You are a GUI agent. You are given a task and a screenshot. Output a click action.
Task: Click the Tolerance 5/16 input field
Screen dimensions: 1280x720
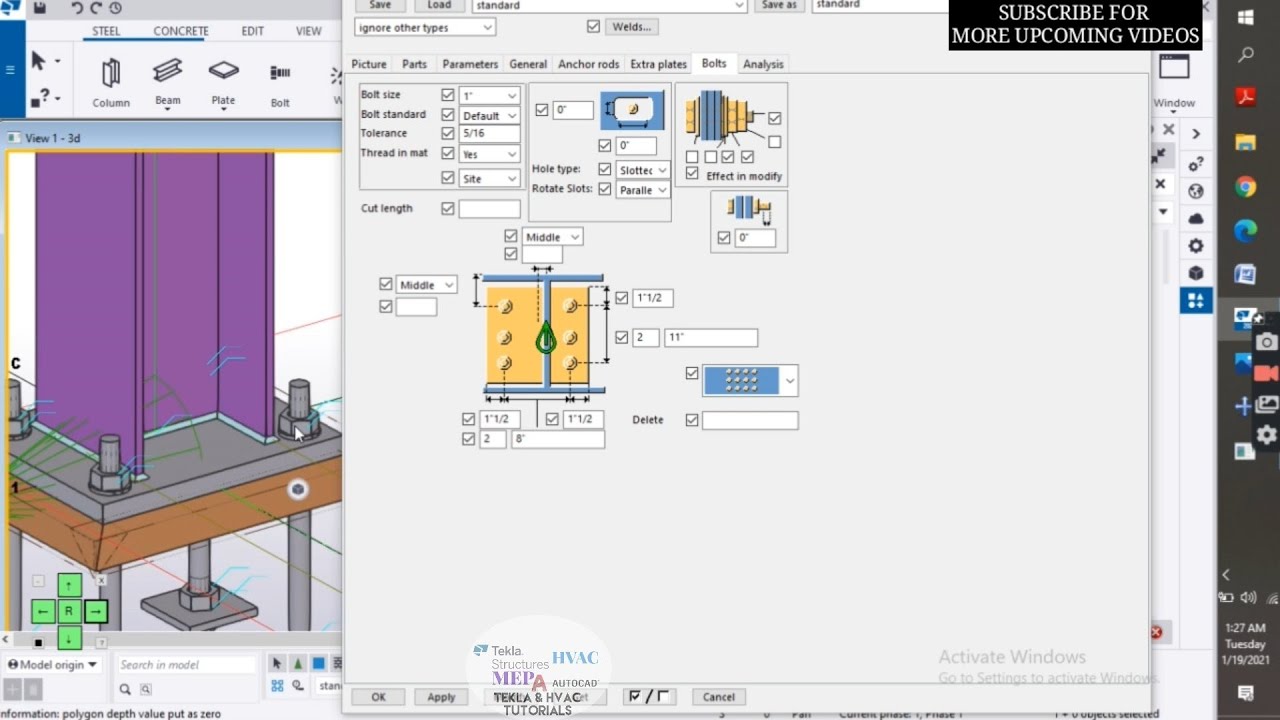pos(489,133)
